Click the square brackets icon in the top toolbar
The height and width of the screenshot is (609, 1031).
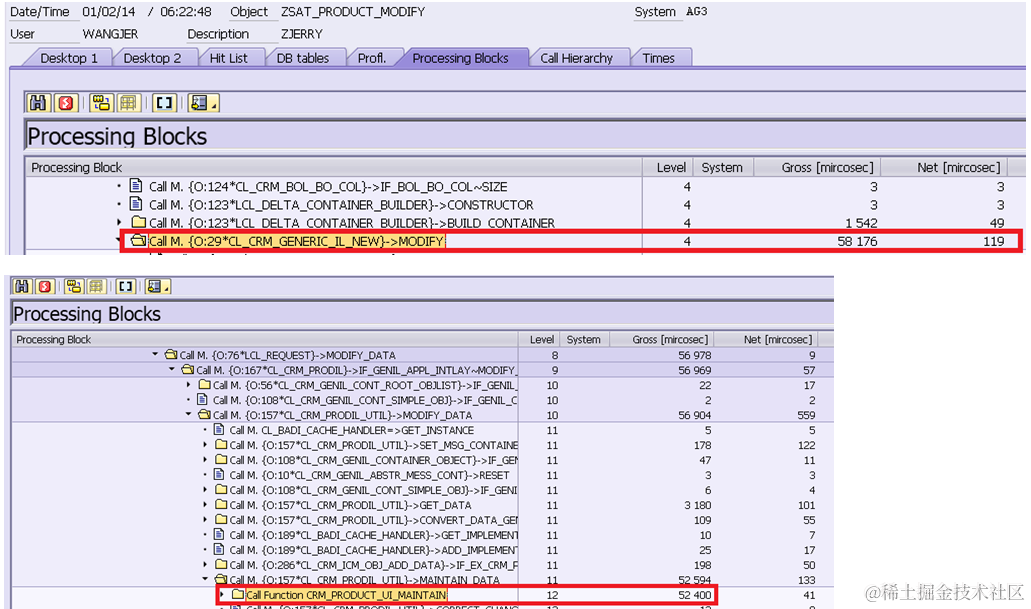point(164,103)
